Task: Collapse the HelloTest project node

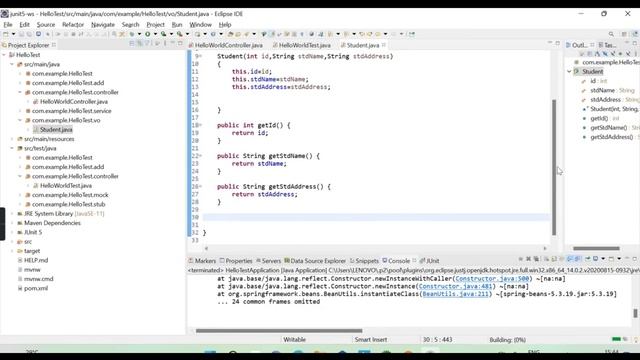Action: 4,55
